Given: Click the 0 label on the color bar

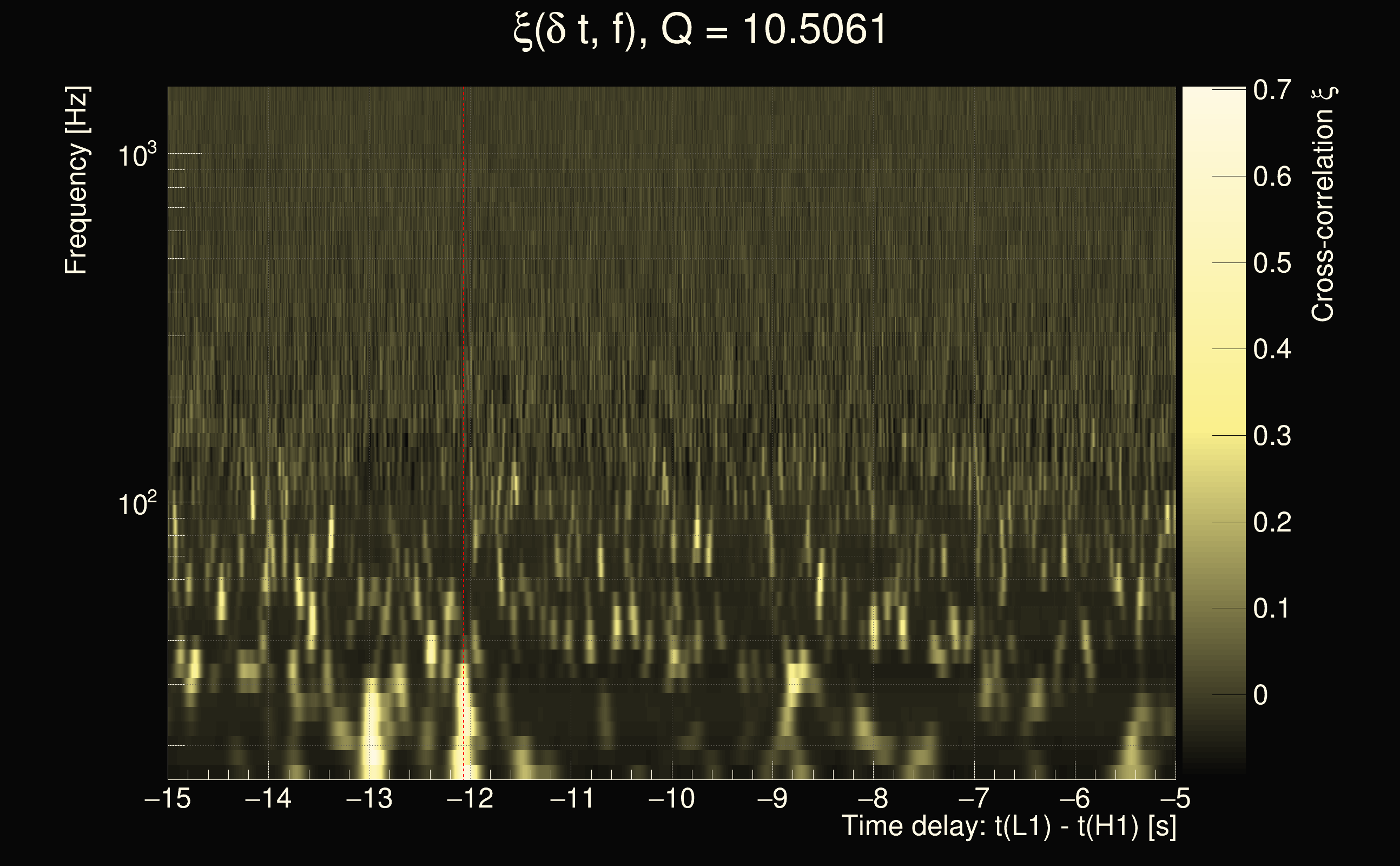Looking at the screenshot, I should click(1260, 696).
